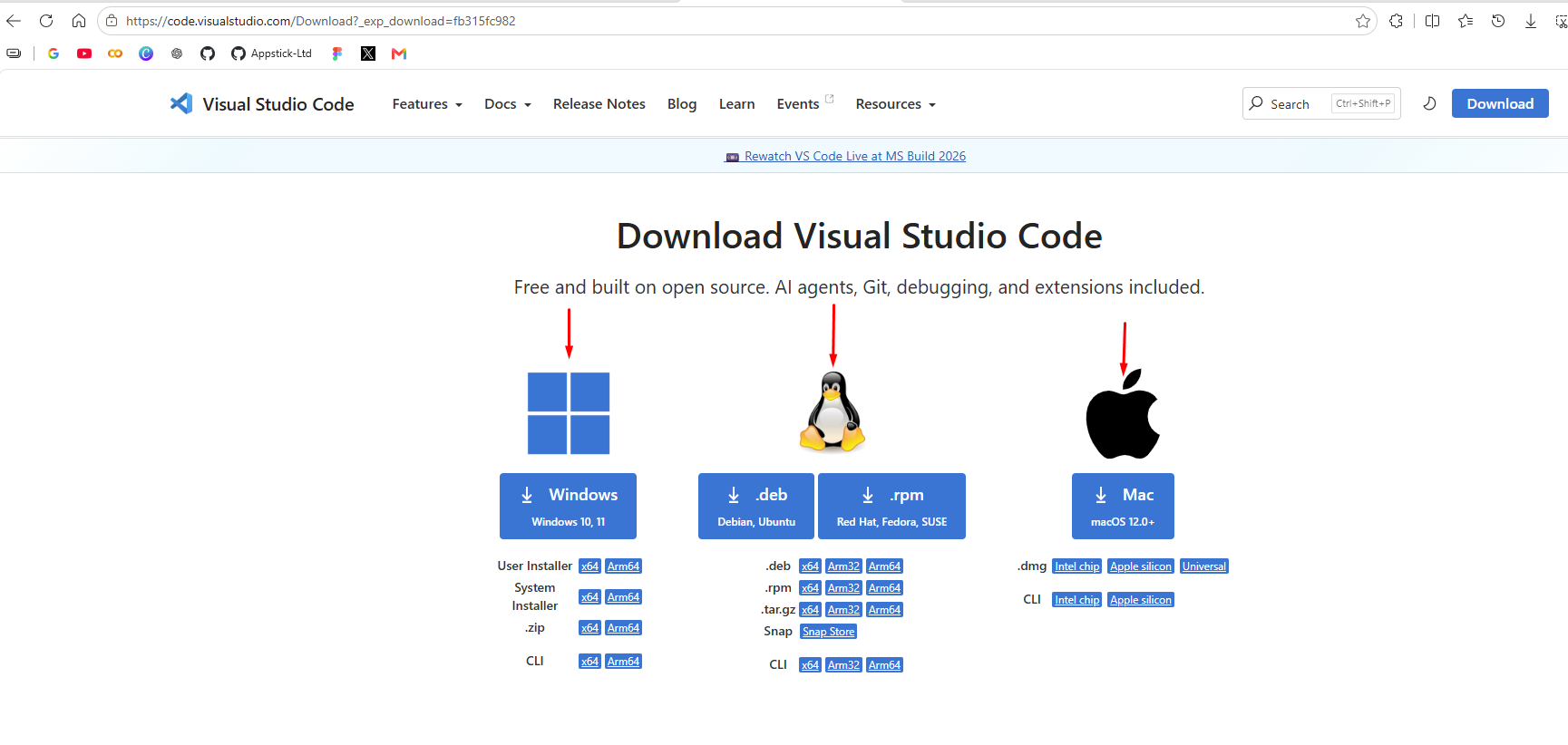Screen dimensions: 1568x745
Task: Open the Snap Store link
Action: pos(828,632)
